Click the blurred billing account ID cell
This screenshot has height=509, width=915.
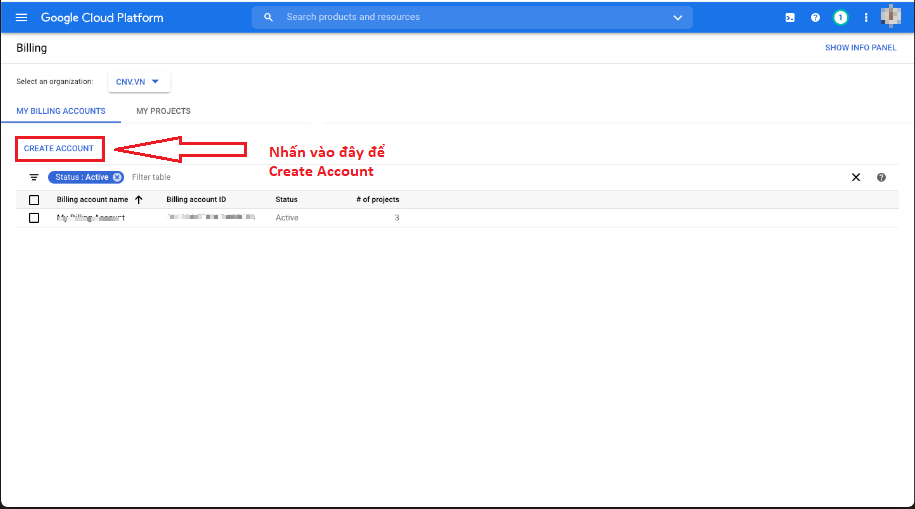tap(211, 217)
